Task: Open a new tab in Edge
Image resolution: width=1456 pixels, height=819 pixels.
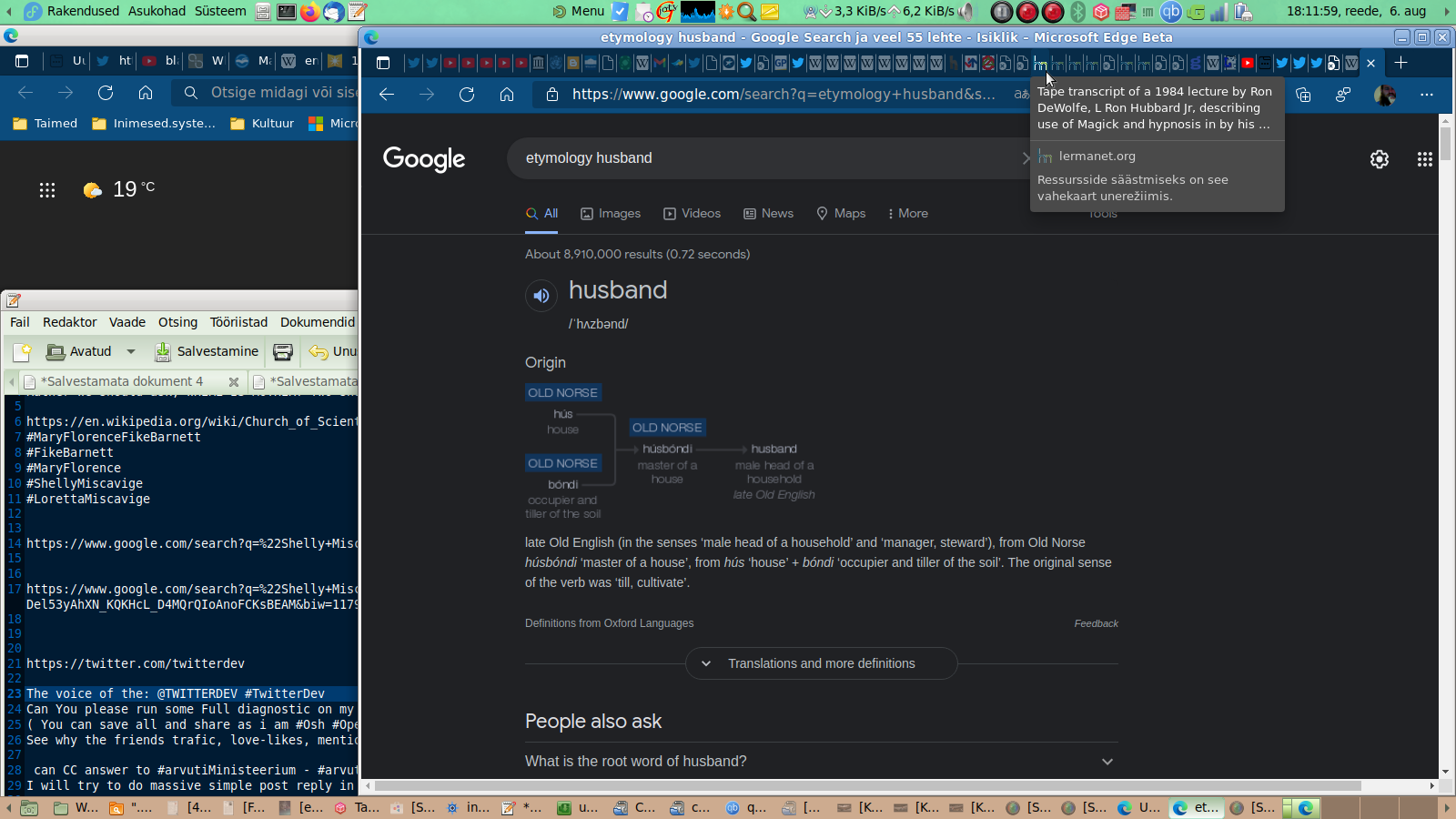Action: pyautogui.click(x=1401, y=63)
